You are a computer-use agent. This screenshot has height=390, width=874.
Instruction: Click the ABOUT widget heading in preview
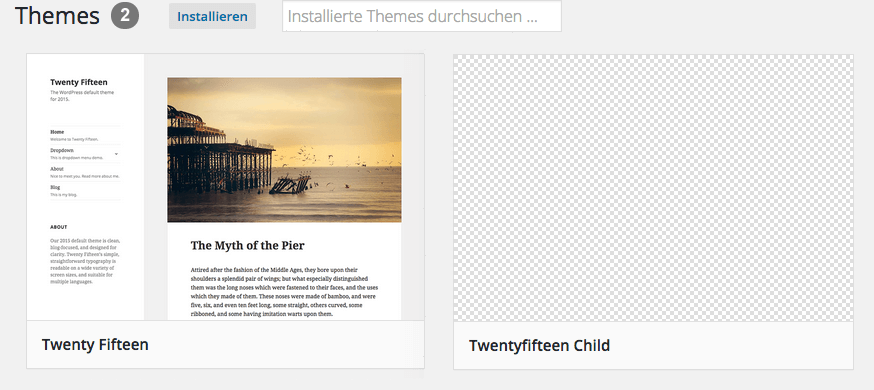(x=59, y=227)
